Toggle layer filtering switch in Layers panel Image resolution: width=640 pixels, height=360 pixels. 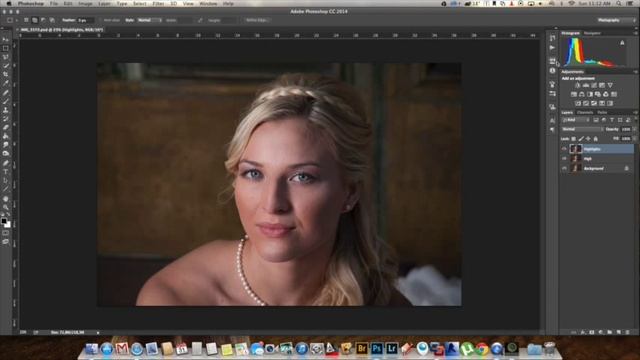click(635, 120)
